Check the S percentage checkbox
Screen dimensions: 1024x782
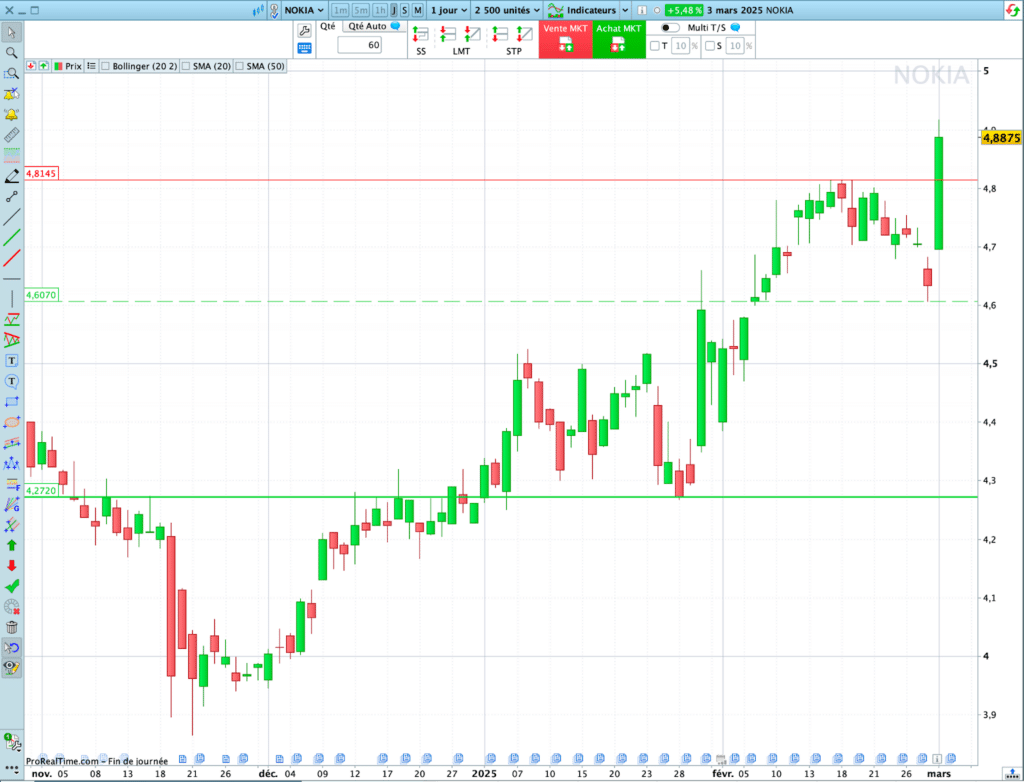click(x=710, y=46)
